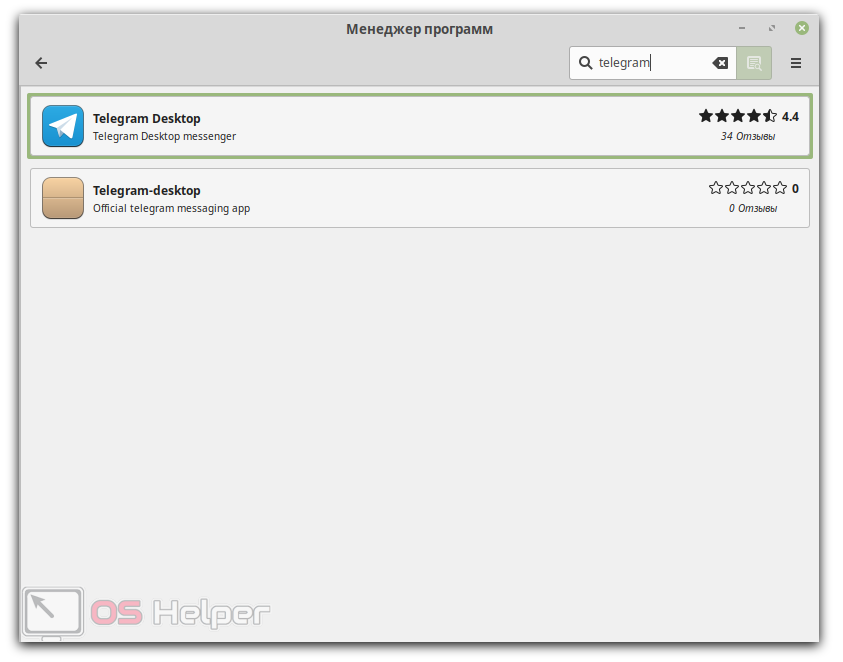Click the 'Telegram Desktop messenger' description
Viewport: 843px width, 662px height.
pyautogui.click(x=164, y=136)
